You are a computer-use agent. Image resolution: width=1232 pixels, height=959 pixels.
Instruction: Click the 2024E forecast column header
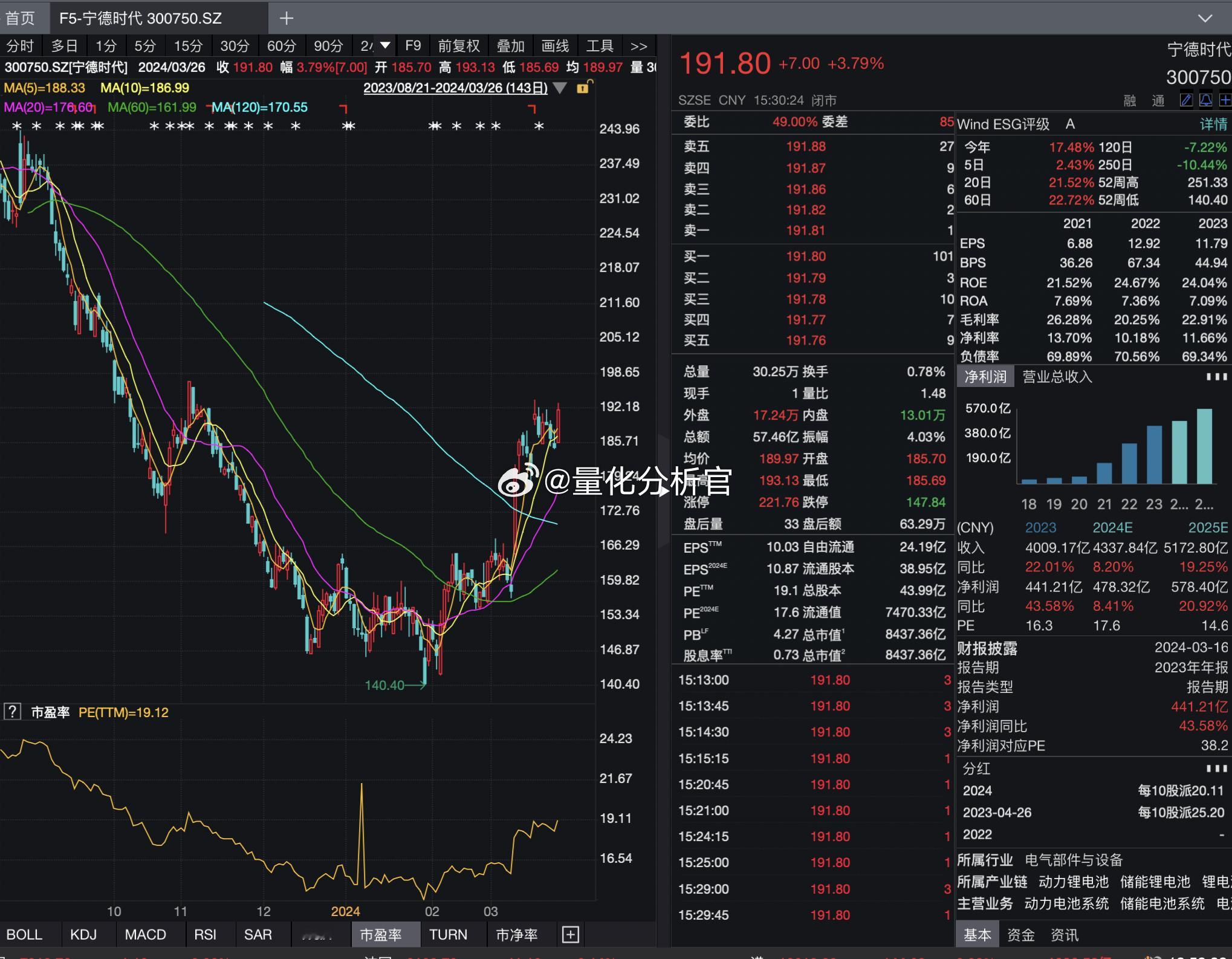[1112, 527]
